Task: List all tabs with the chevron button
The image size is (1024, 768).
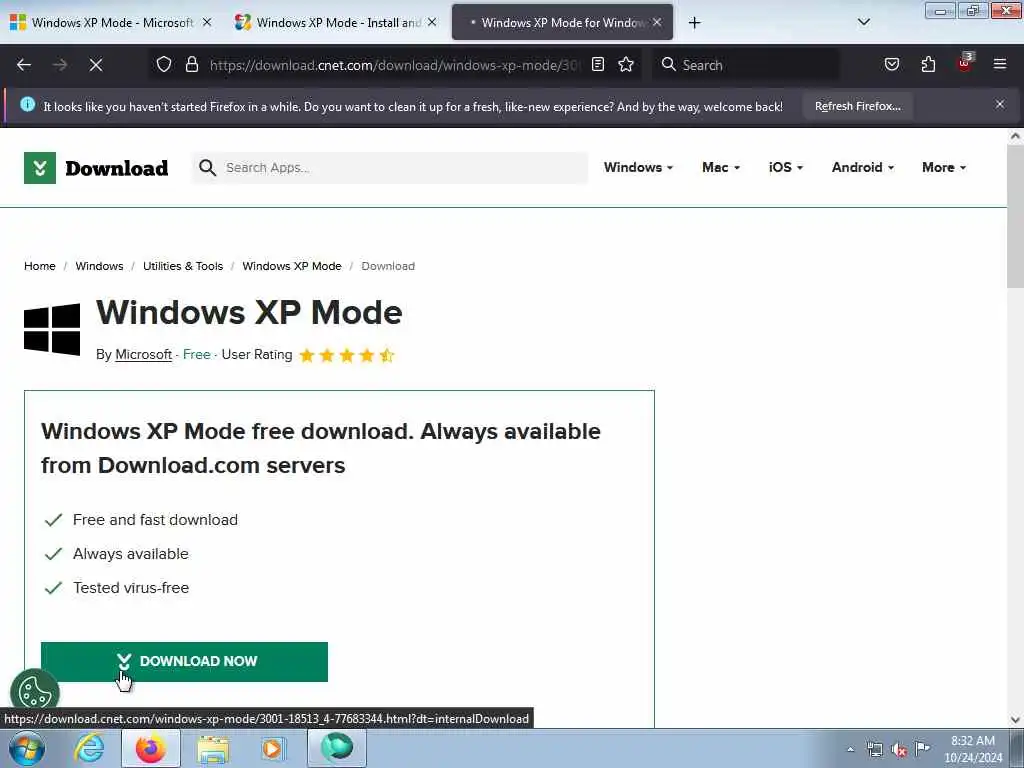Action: [x=863, y=22]
